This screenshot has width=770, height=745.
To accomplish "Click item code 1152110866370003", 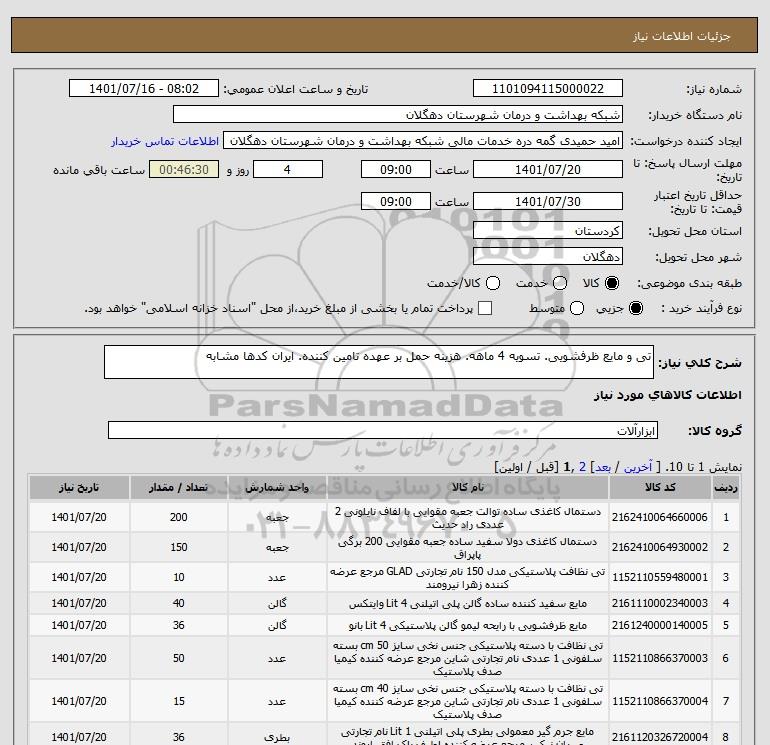I will (x=660, y=658).
